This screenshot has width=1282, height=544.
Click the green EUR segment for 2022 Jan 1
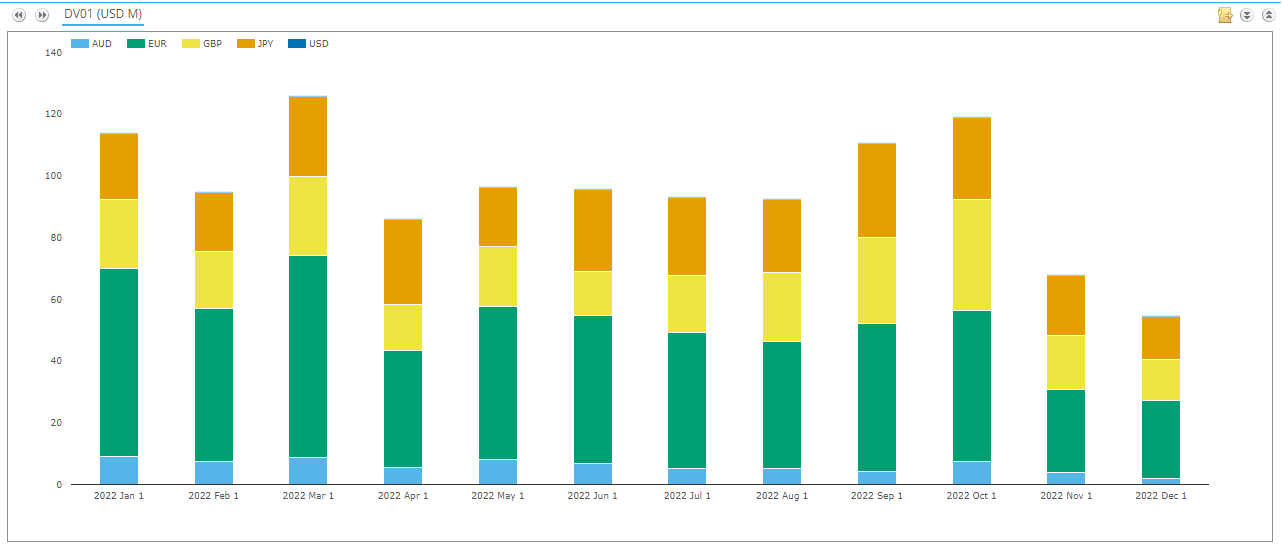pos(119,362)
